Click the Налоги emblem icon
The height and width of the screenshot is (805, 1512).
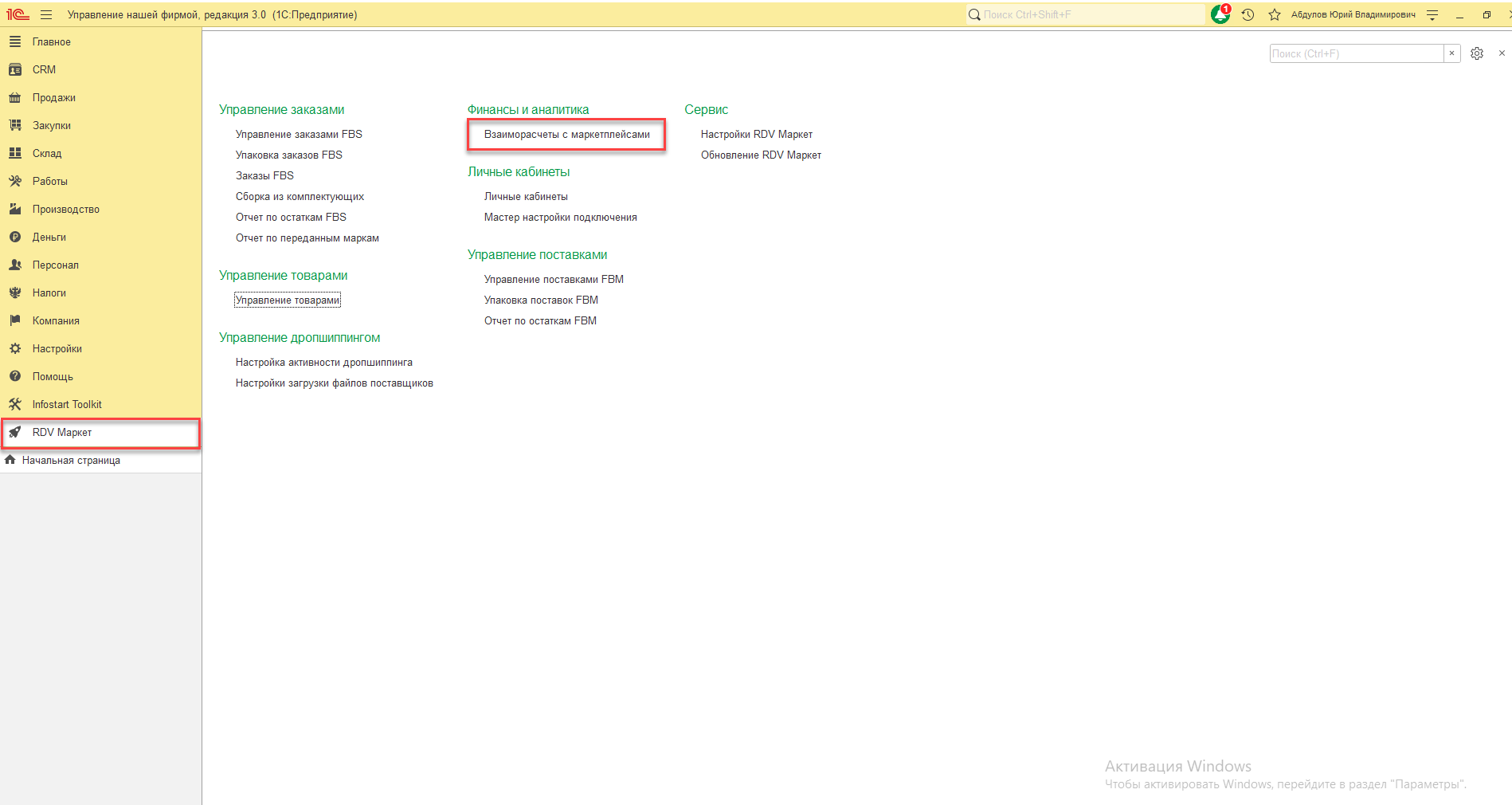(x=15, y=293)
